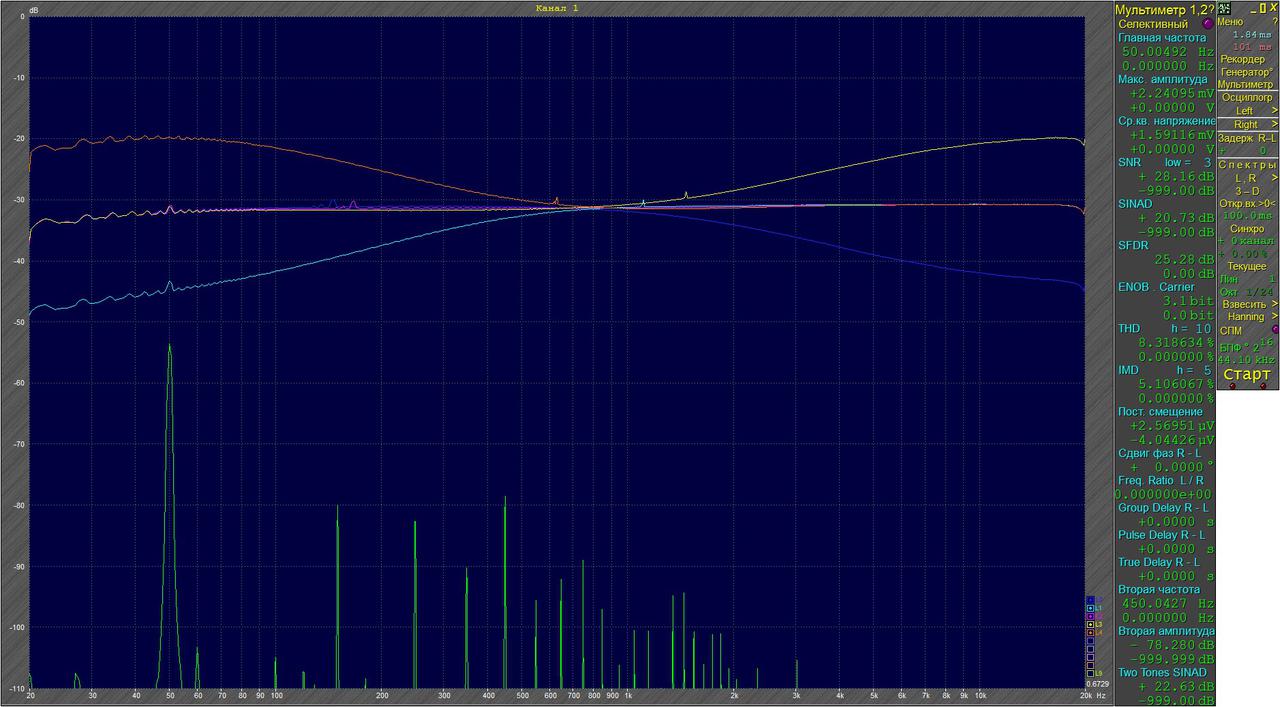The image size is (1280, 707).
Task: Click the Мультиметр 1,2? title
Action: point(1165,8)
